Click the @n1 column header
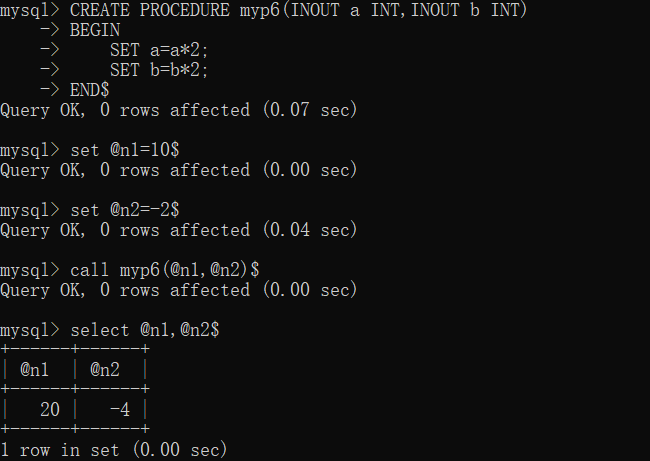The image size is (650, 461). (35, 370)
